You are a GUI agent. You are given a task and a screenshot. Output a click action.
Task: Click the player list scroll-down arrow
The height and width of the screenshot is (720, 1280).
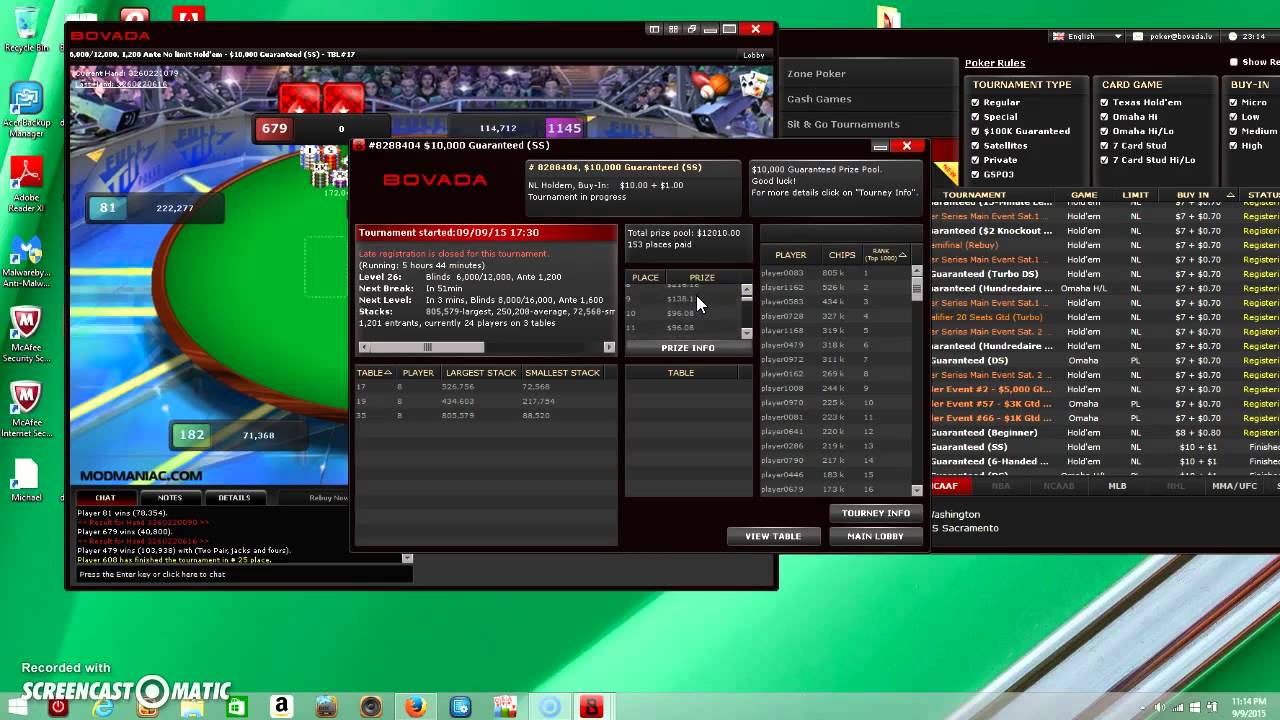click(917, 490)
